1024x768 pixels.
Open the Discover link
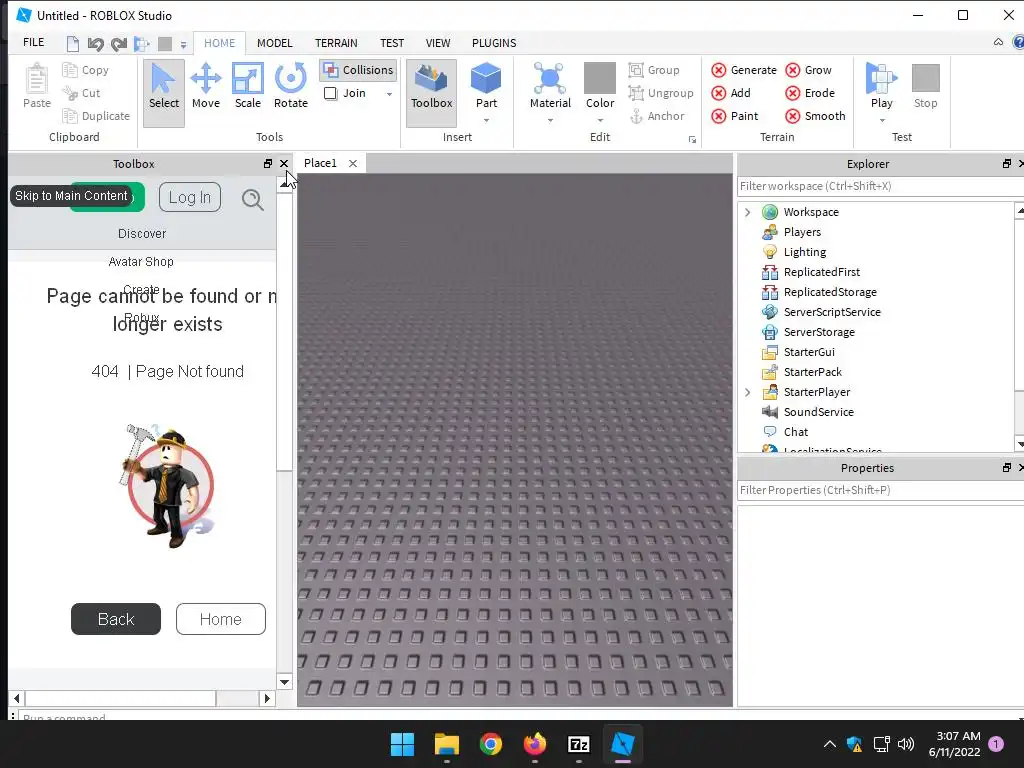142,234
